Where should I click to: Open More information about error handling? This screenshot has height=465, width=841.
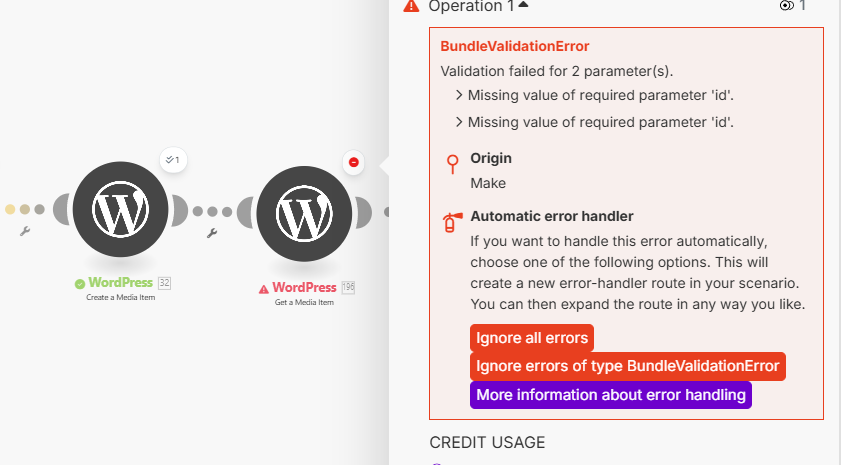(x=610, y=395)
